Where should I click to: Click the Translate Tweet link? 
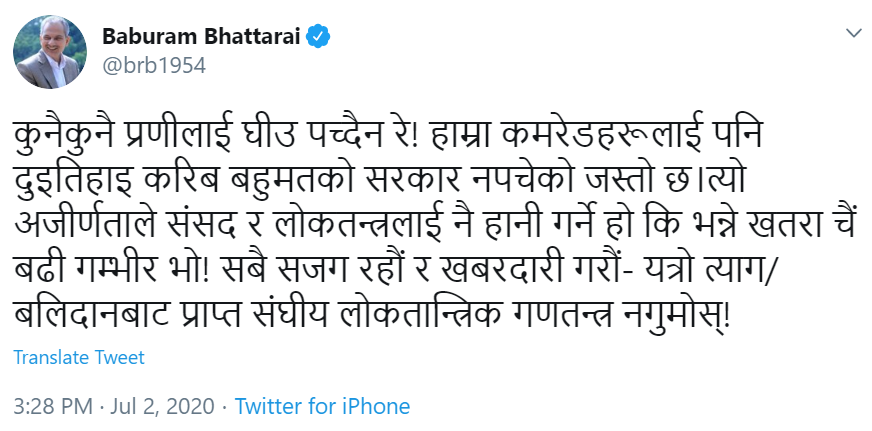tap(80, 357)
